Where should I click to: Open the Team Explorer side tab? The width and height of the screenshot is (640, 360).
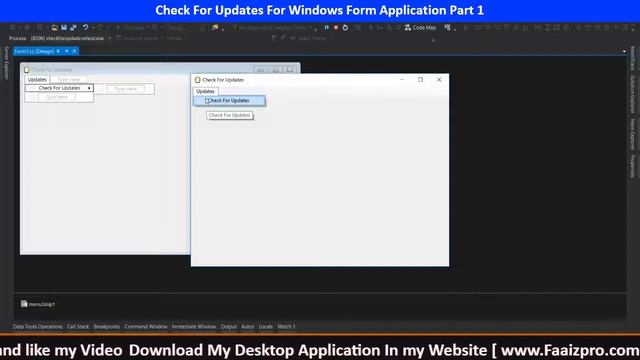coord(633,134)
